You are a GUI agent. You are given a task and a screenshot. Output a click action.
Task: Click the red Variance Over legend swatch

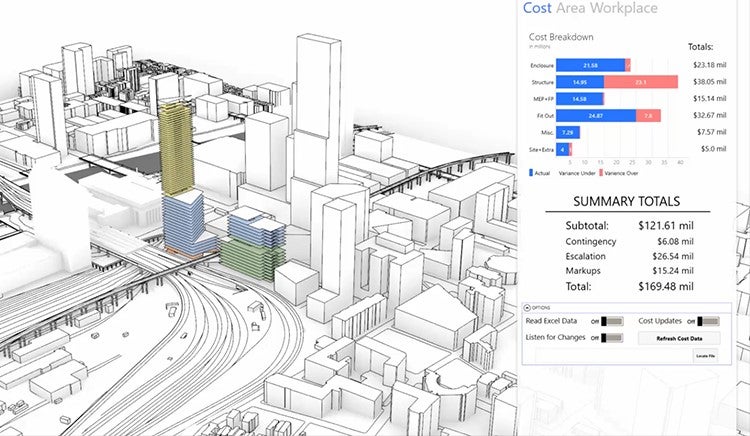coord(601,173)
